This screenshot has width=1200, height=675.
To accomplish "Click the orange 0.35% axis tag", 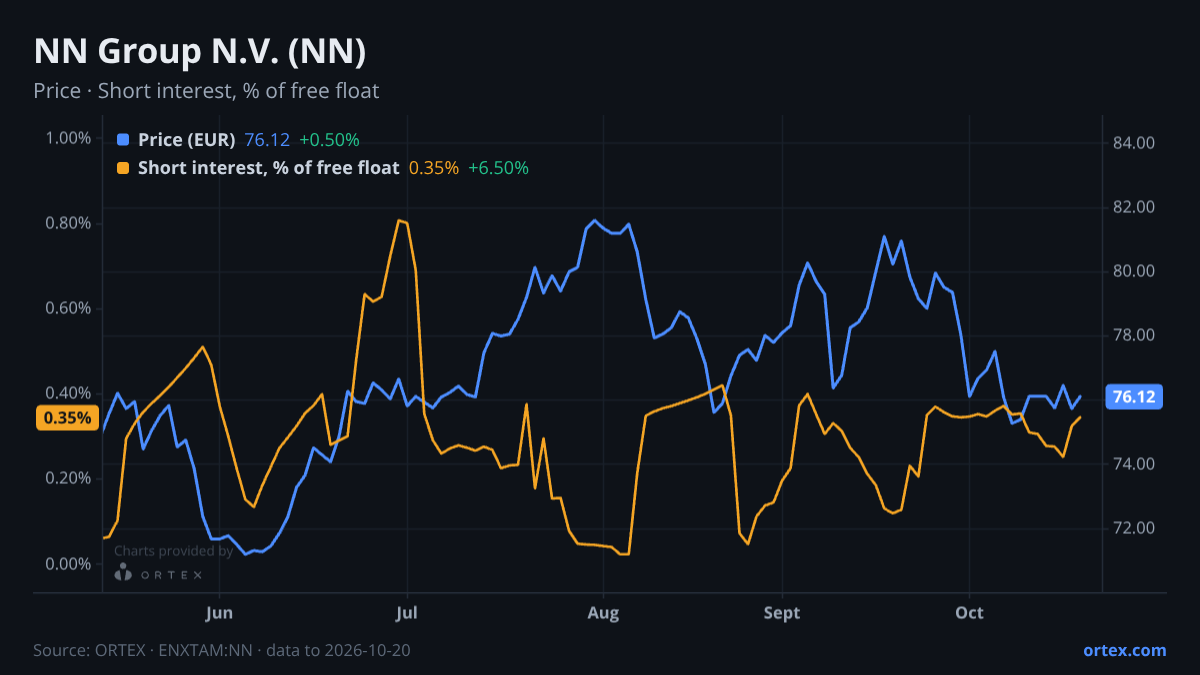I will tap(68, 418).
